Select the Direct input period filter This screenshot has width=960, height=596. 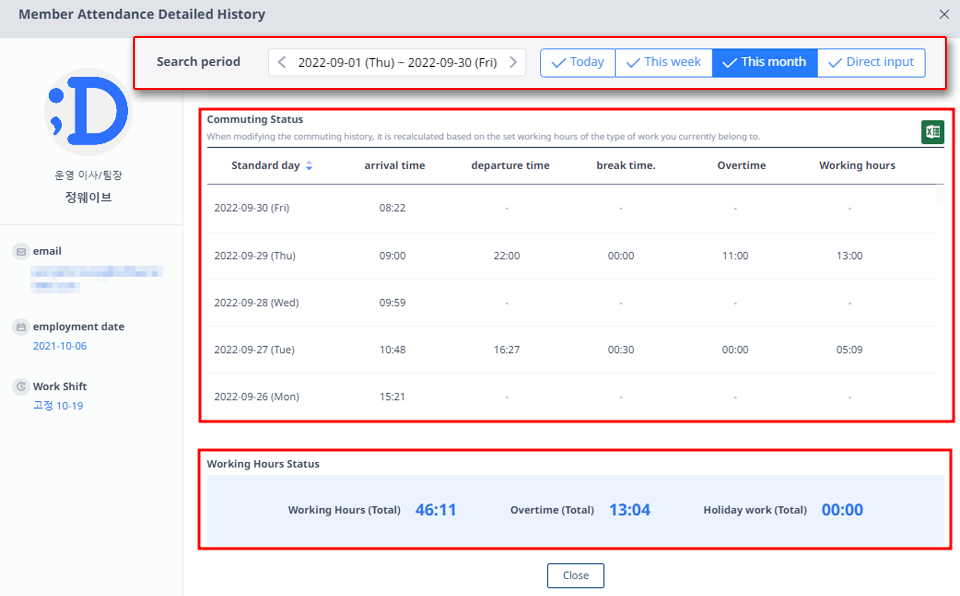point(871,62)
